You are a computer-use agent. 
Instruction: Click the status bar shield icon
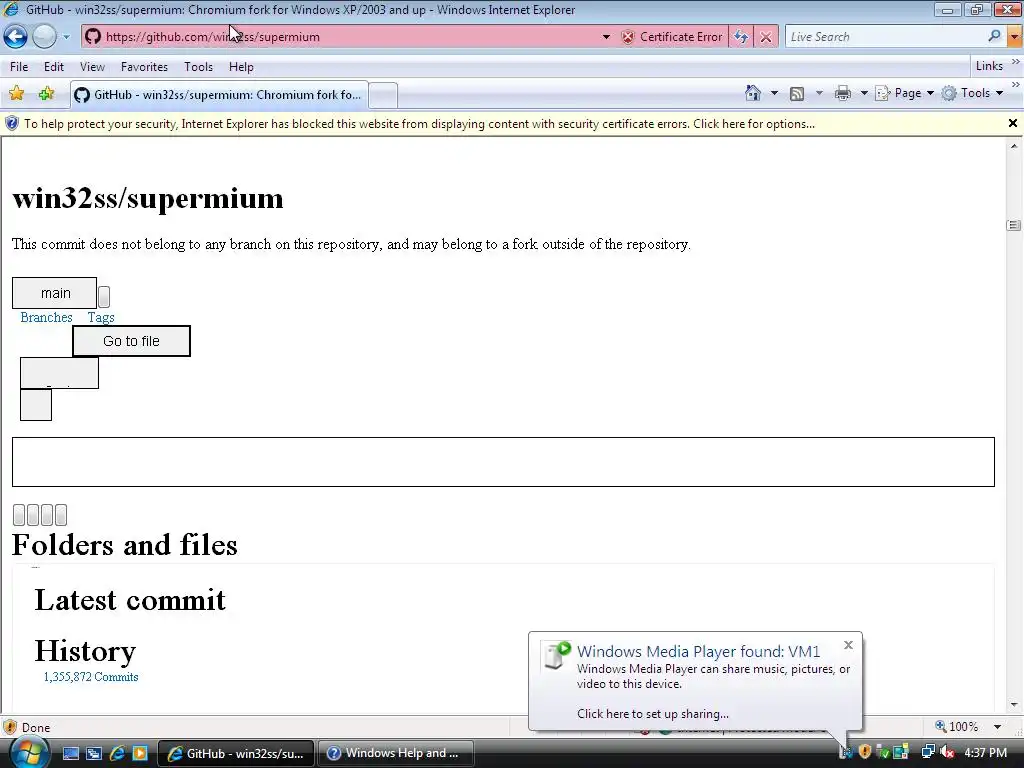(10, 727)
